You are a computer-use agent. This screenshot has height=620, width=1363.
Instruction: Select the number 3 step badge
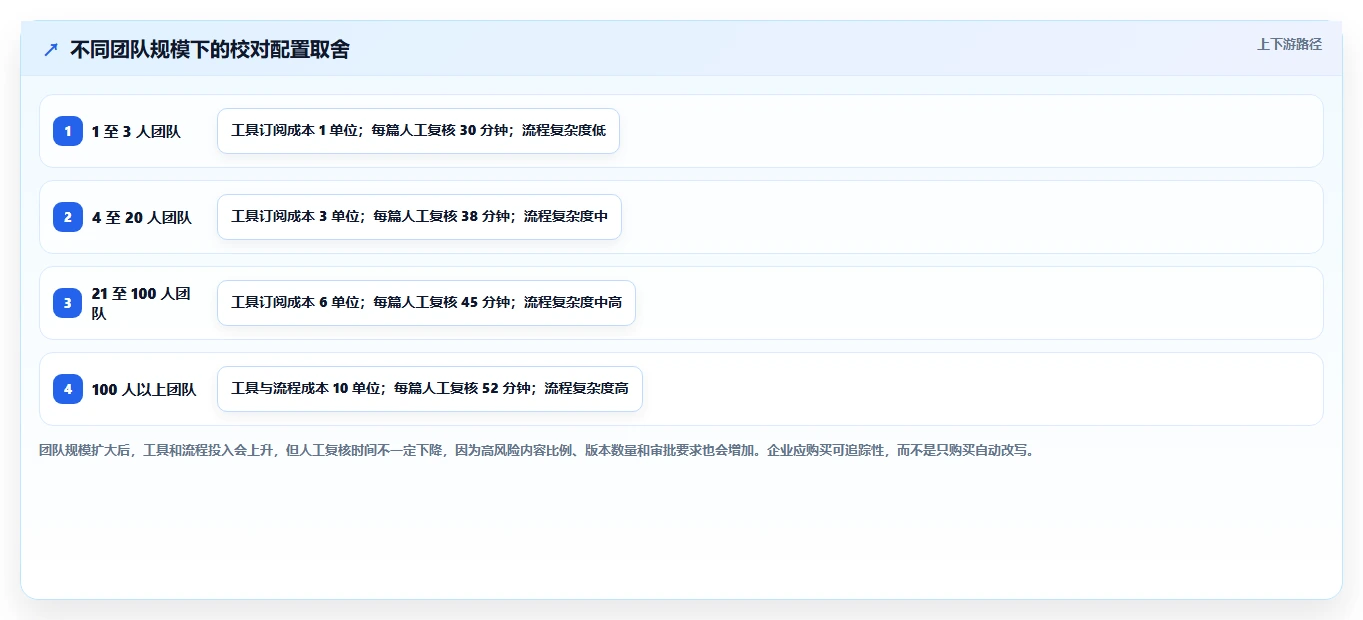(x=68, y=303)
